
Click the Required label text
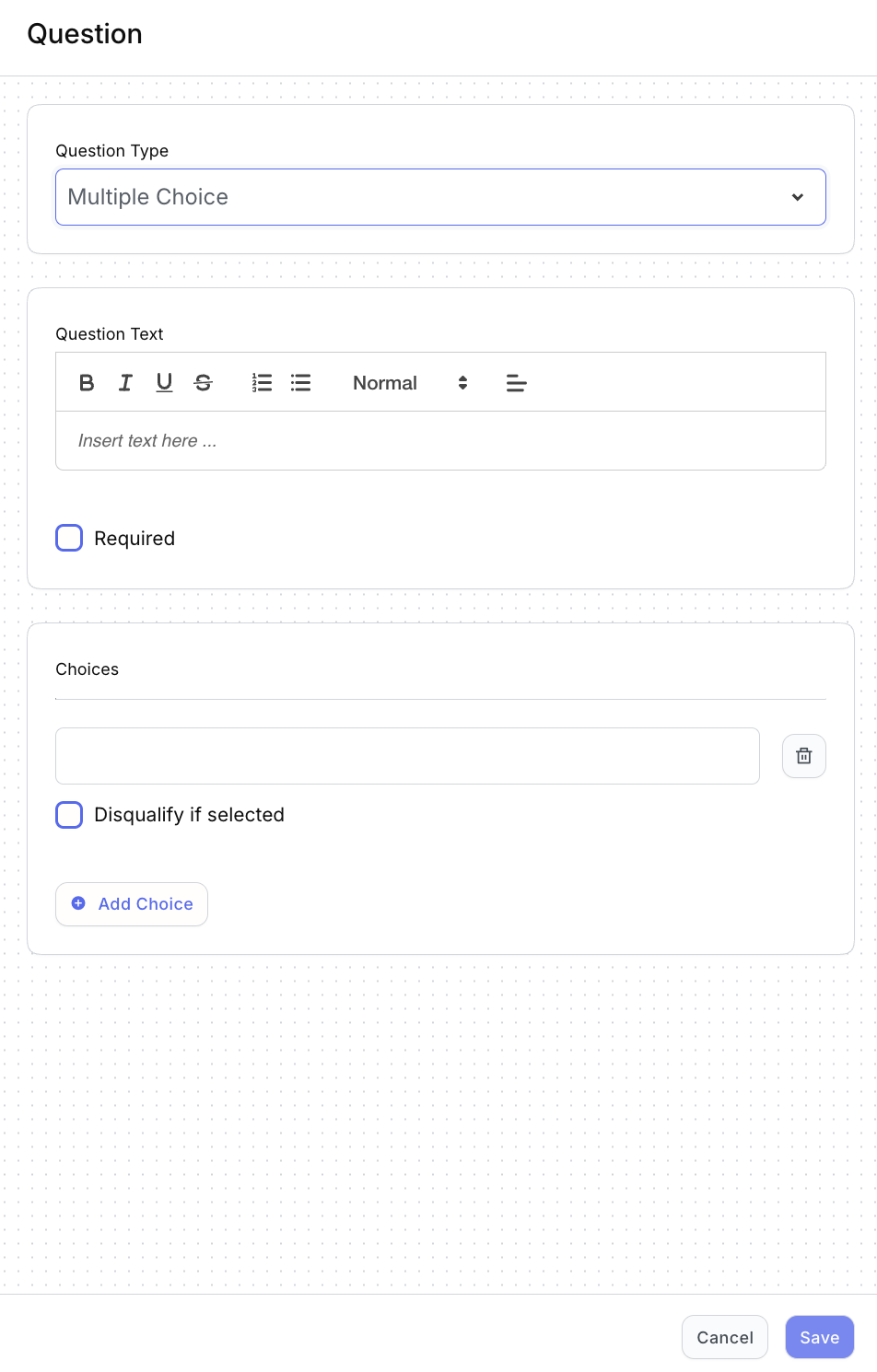(134, 539)
